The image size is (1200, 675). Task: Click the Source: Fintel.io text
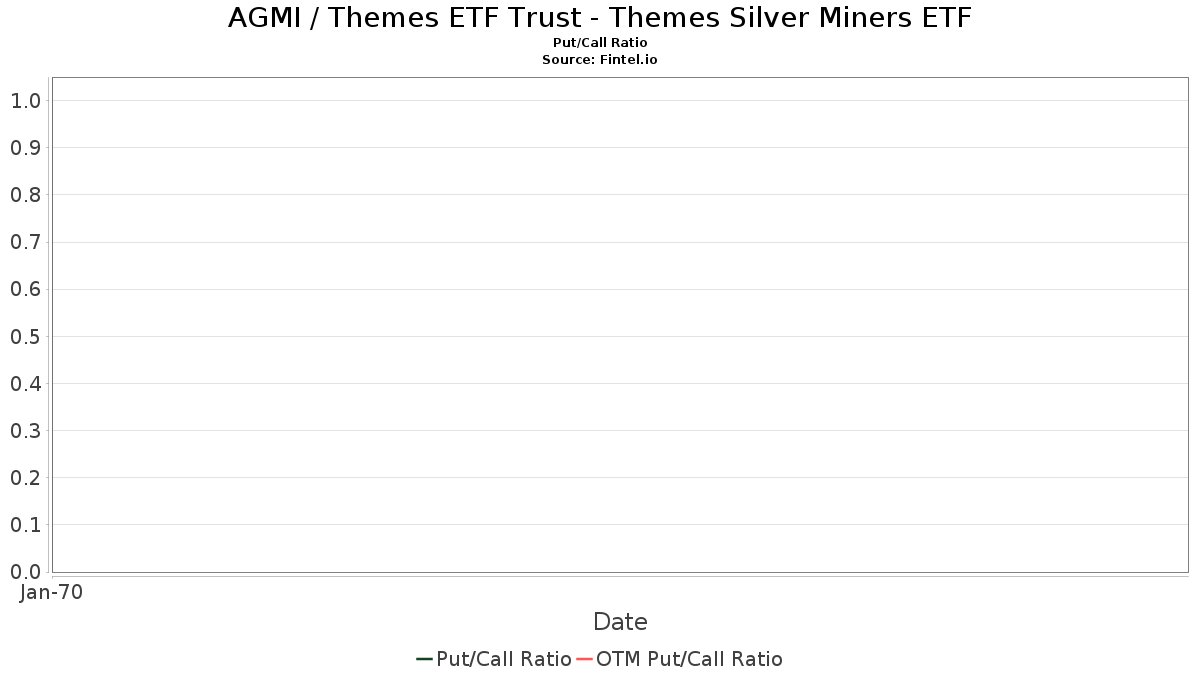pos(600,60)
